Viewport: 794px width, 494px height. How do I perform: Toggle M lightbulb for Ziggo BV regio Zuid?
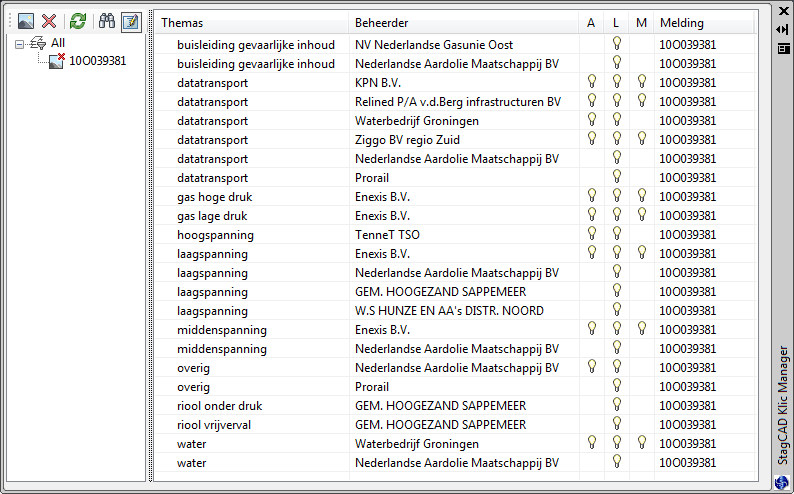(642, 139)
